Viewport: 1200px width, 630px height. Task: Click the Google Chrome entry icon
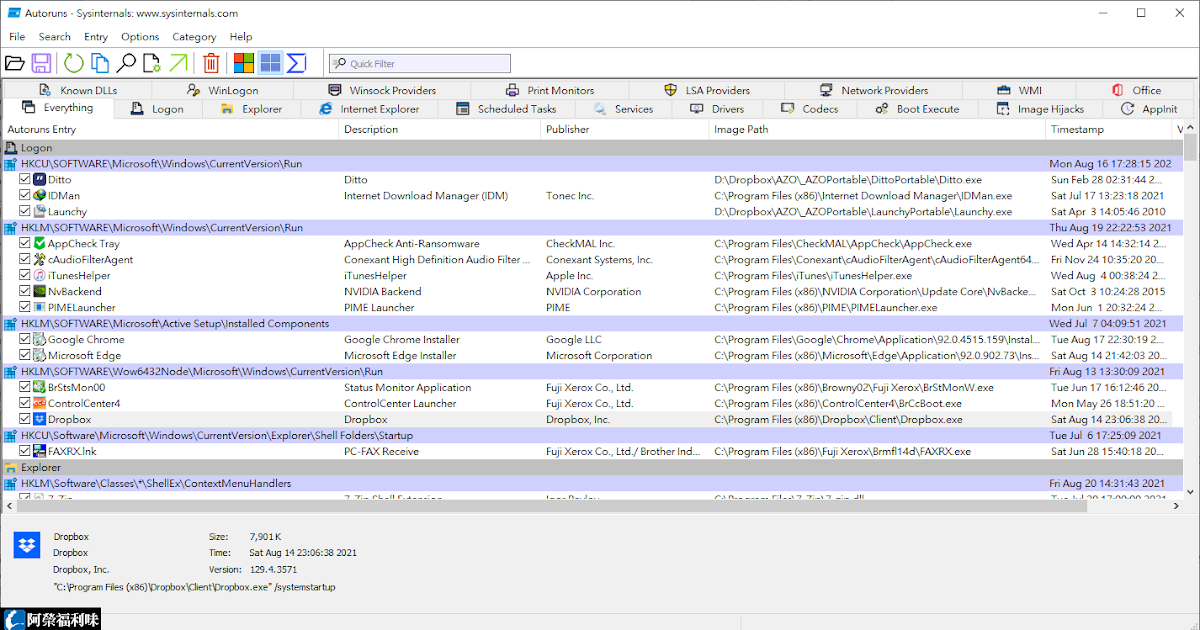coord(40,339)
